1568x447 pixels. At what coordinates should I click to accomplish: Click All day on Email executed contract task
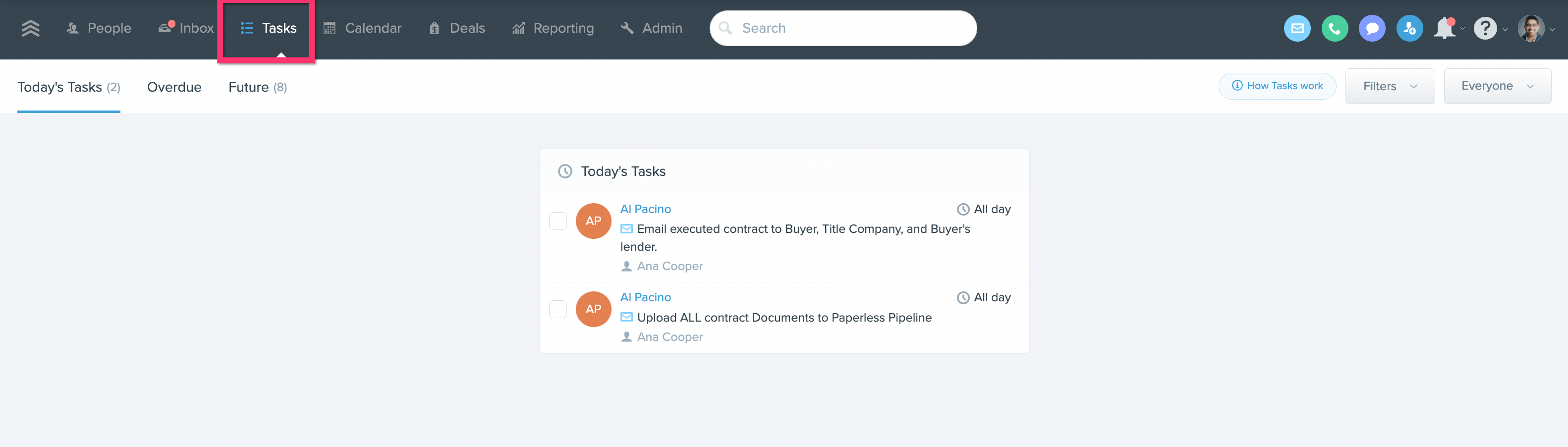[x=992, y=209]
